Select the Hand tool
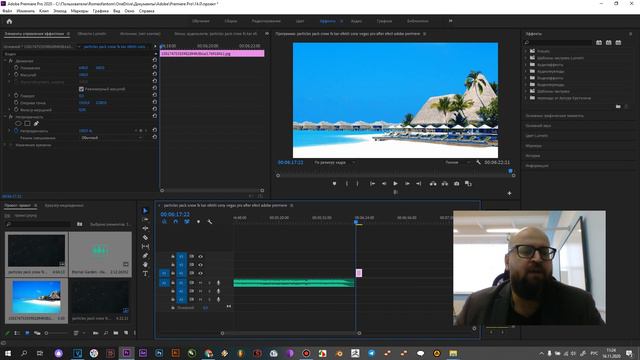Viewport: 640px width, 360px height. [x=145, y=264]
